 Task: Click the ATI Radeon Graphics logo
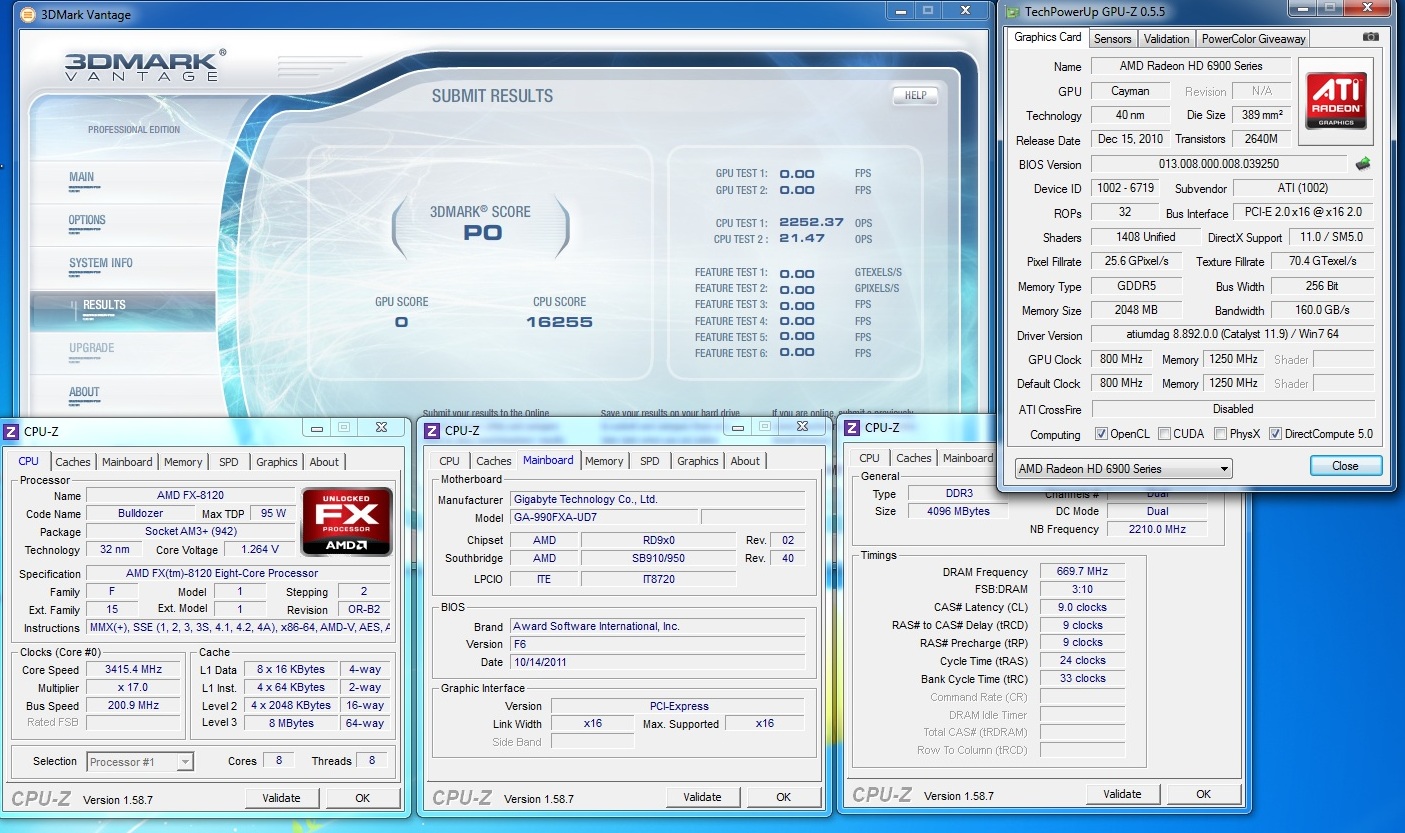pyautogui.click(x=1335, y=100)
